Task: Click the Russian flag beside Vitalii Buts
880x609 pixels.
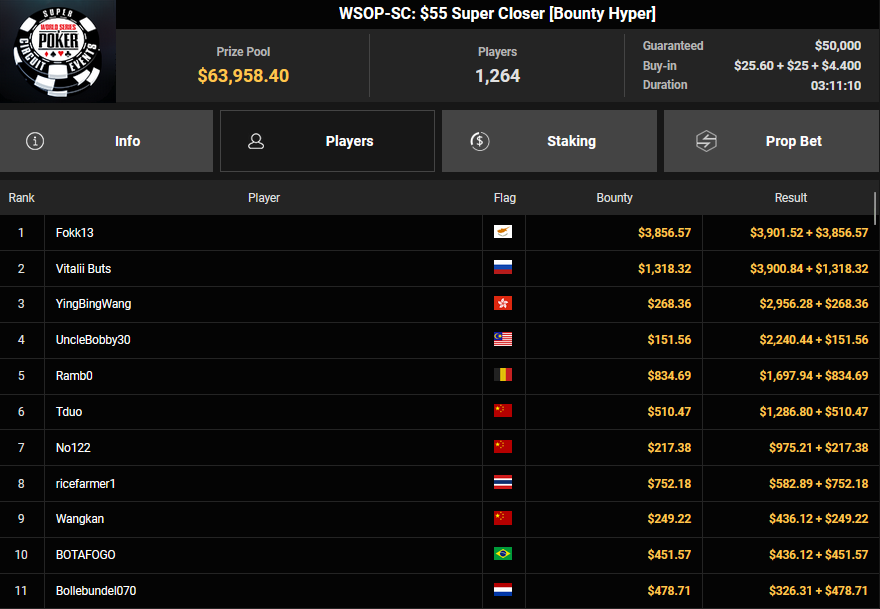Action: point(503,268)
